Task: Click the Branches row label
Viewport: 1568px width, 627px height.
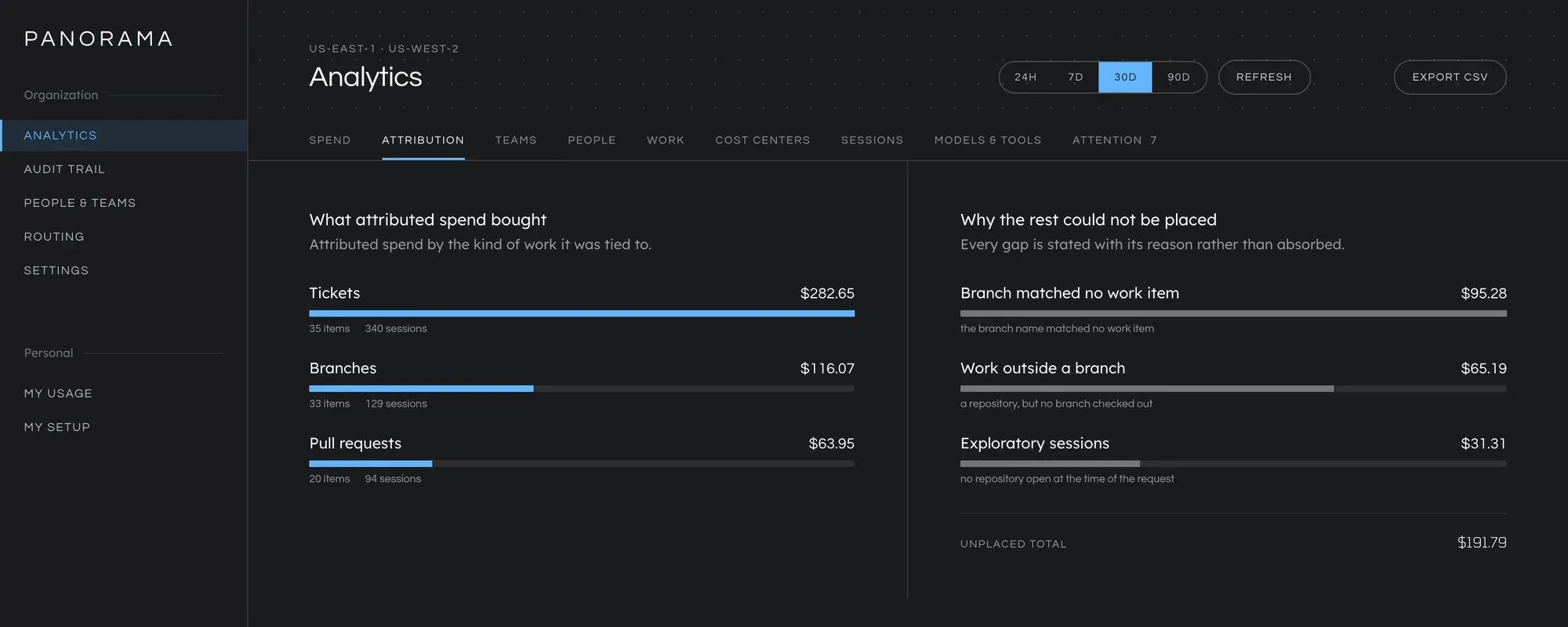Action: coord(343,368)
